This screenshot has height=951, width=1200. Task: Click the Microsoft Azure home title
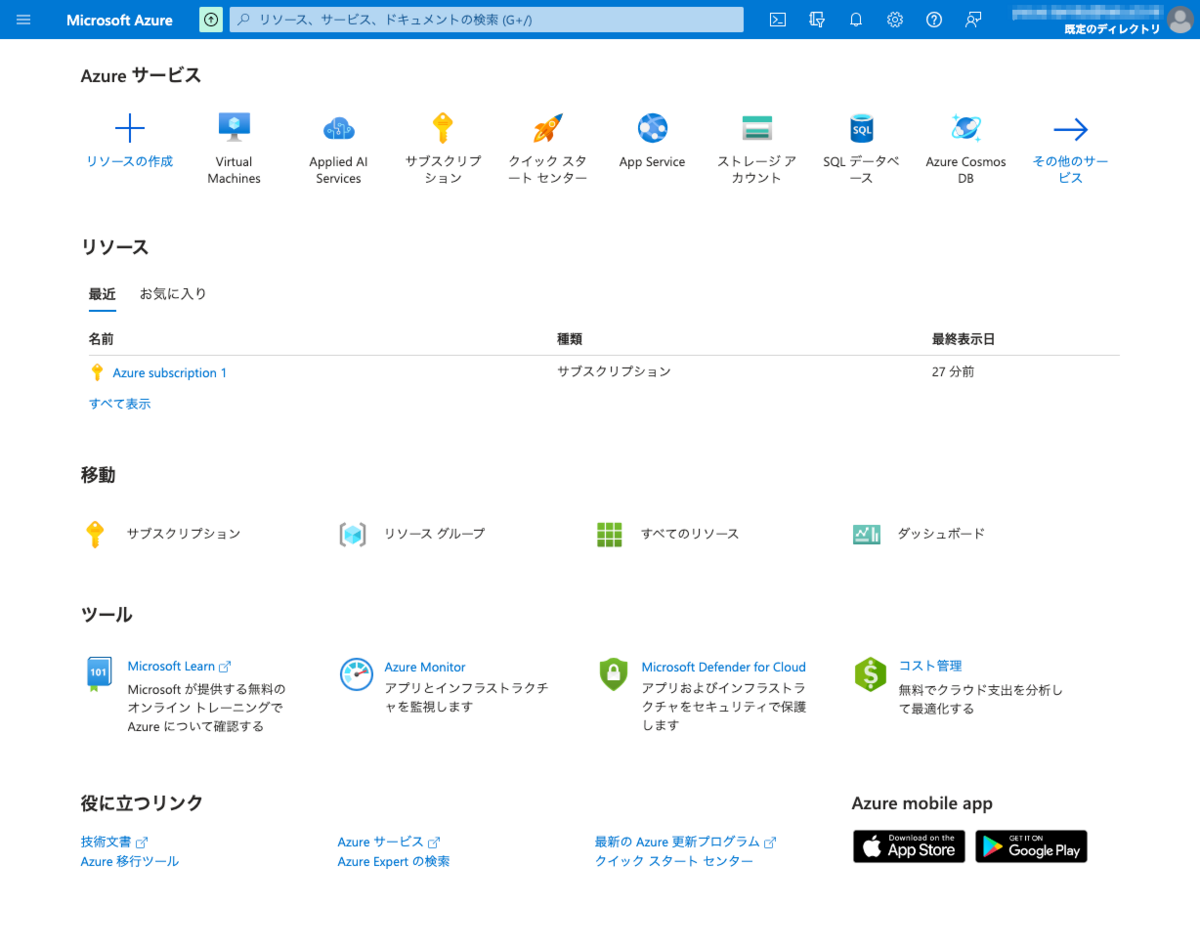point(119,20)
